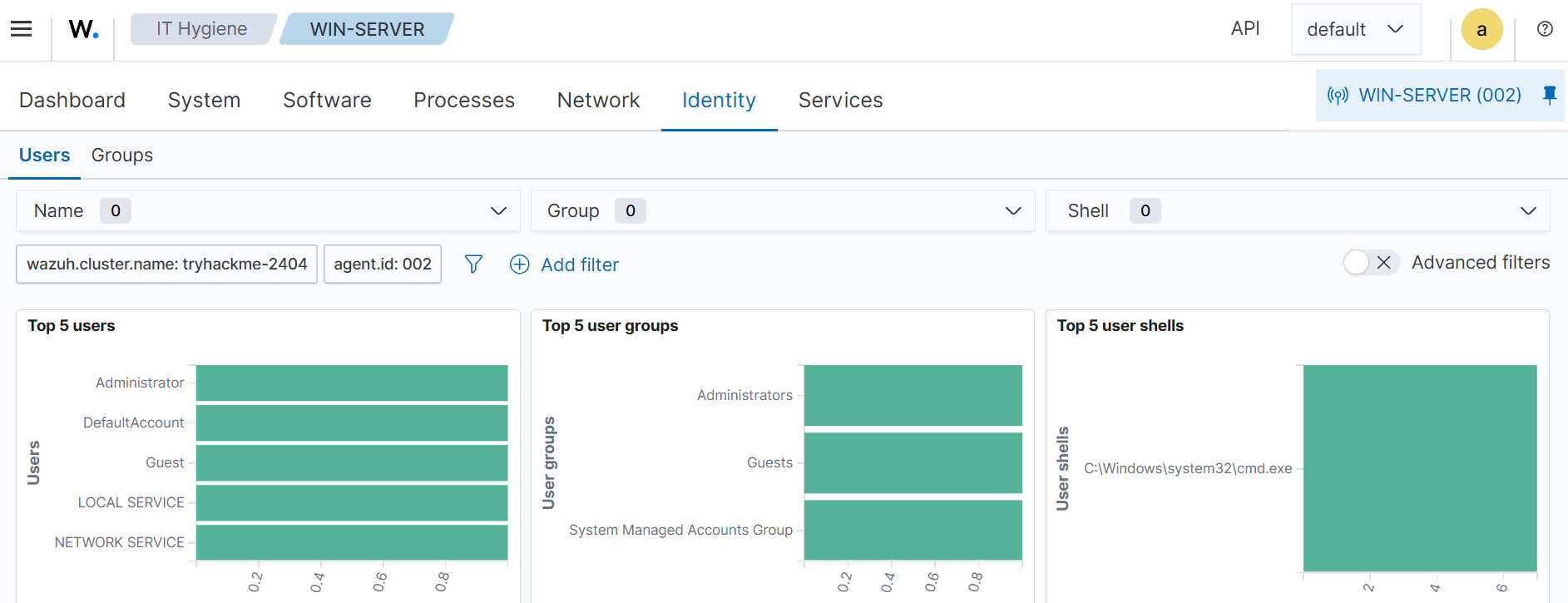Click the Administrator axis label

click(140, 383)
